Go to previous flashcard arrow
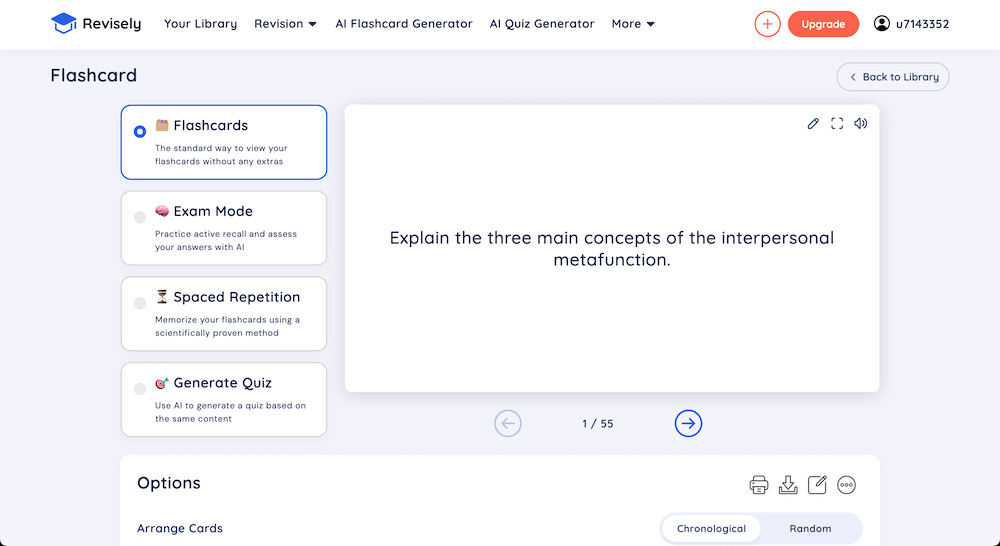 tap(508, 424)
